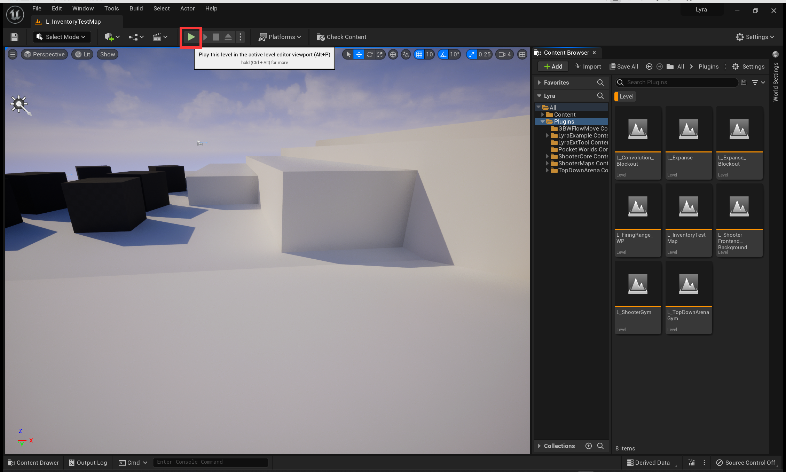786x472 pixels.
Task: Toggle the Level filter chip
Action: point(625,96)
